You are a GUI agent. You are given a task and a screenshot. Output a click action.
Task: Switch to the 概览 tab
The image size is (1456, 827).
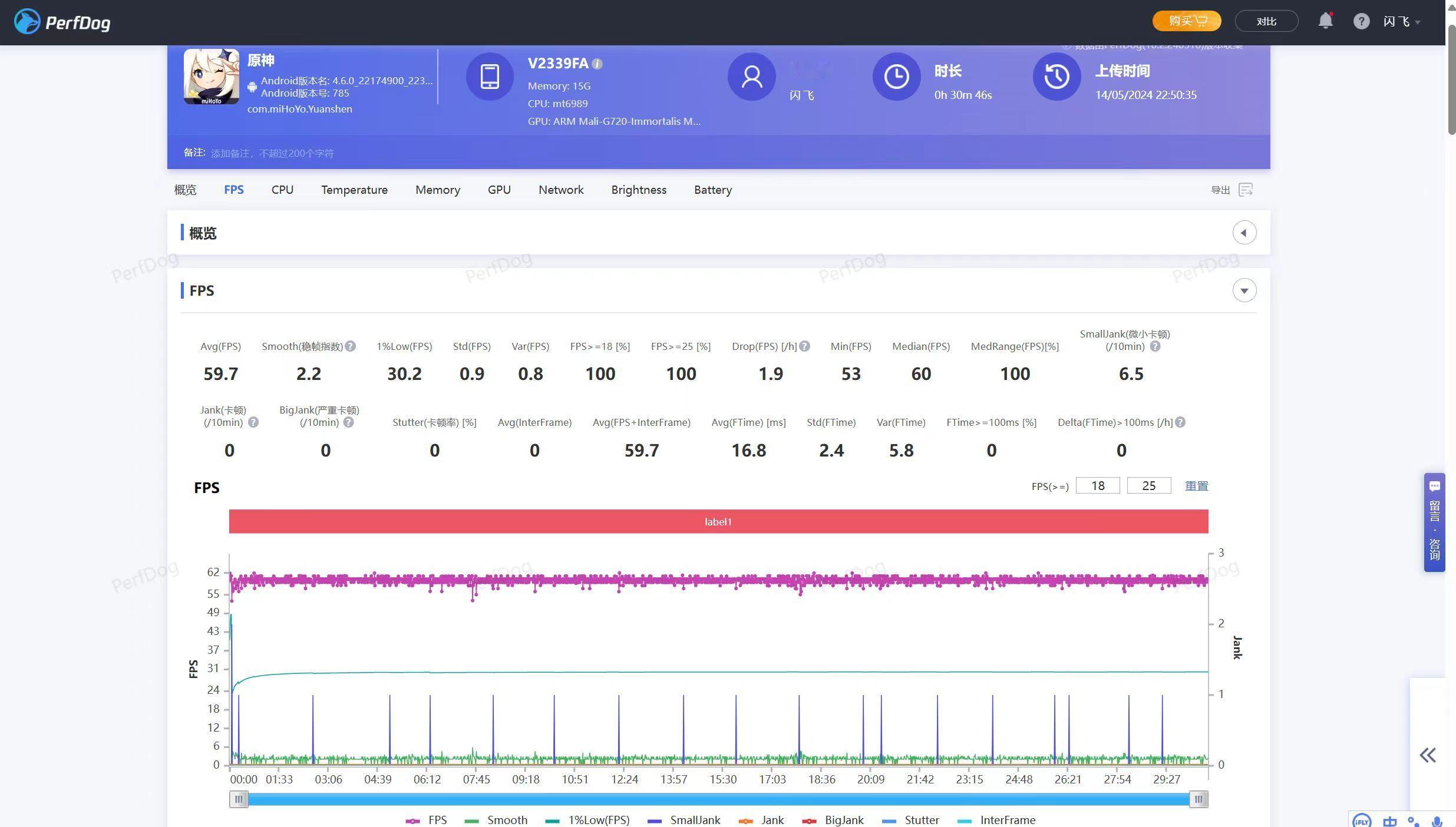(x=185, y=190)
